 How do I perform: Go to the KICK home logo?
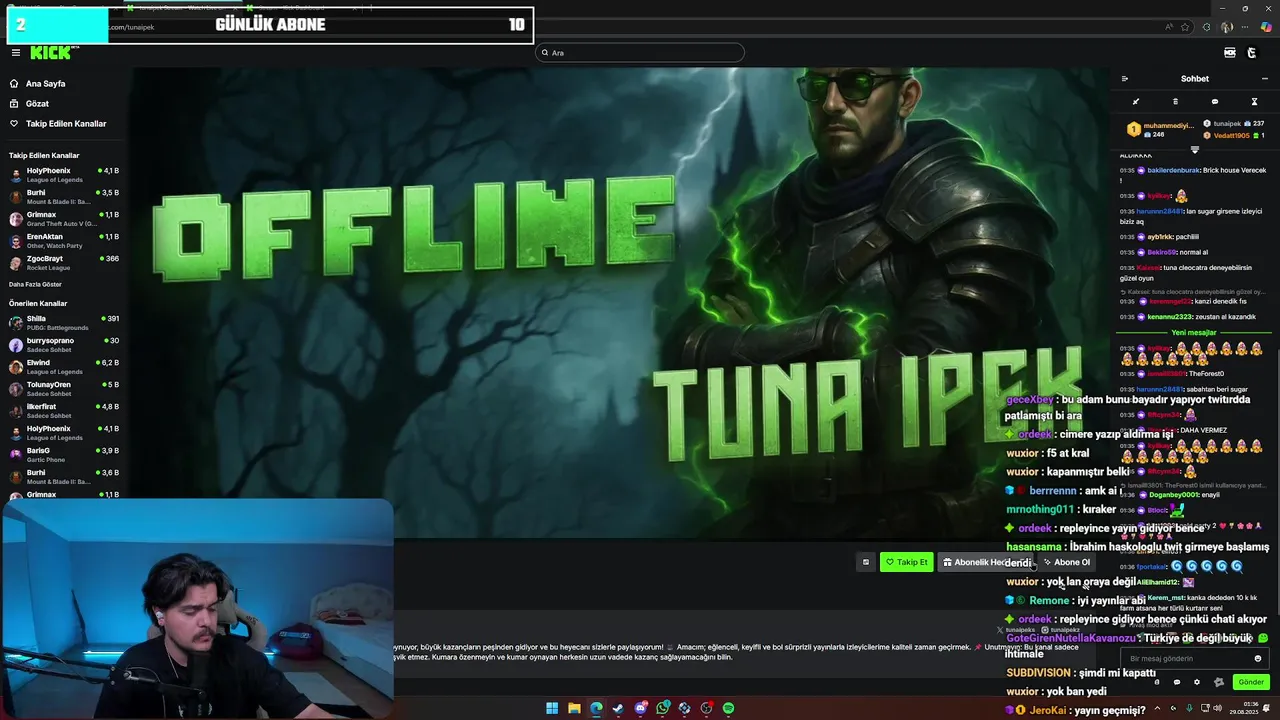50,53
